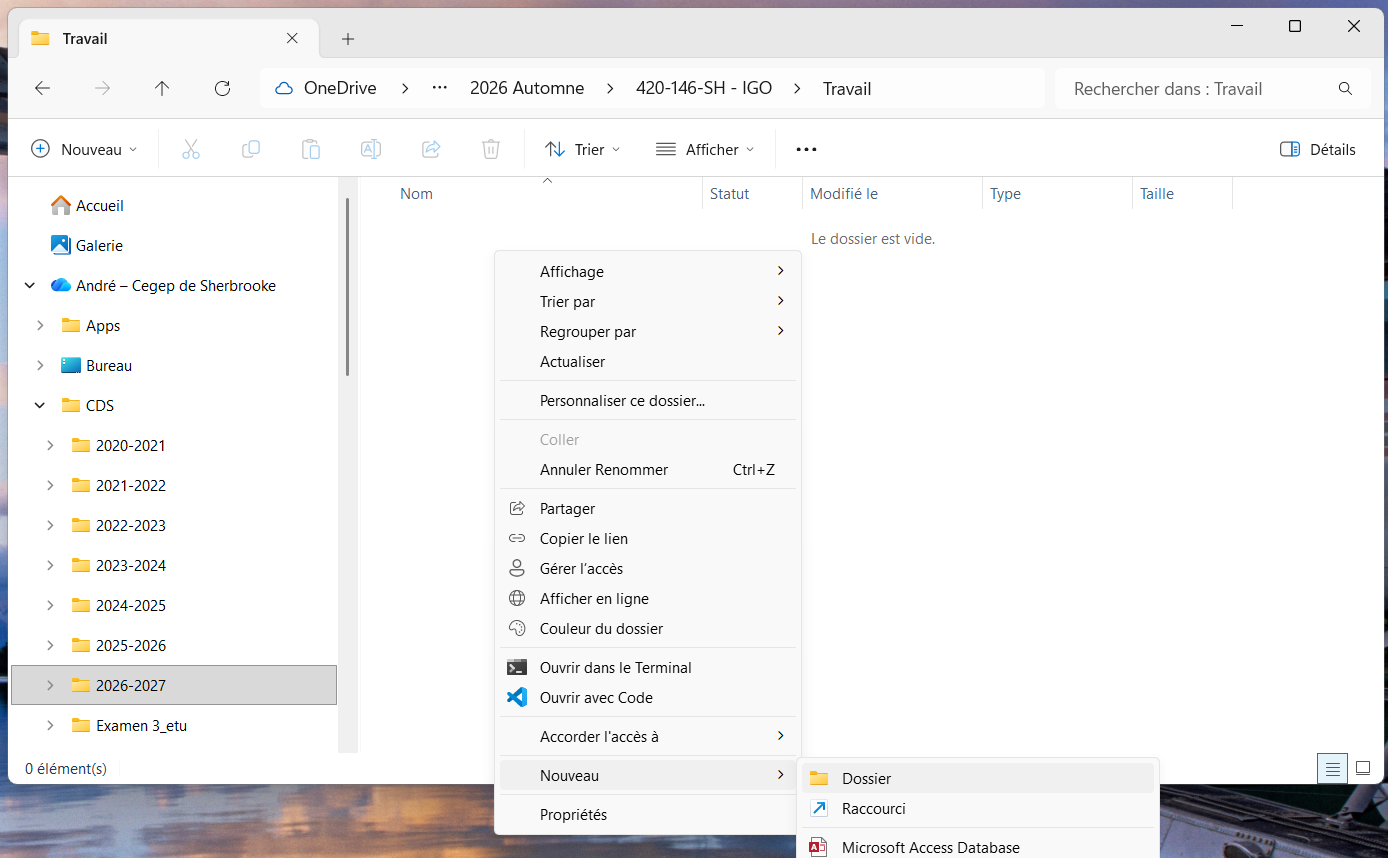Click Dossier in the Nouveau submenu

click(x=978, y=778)
